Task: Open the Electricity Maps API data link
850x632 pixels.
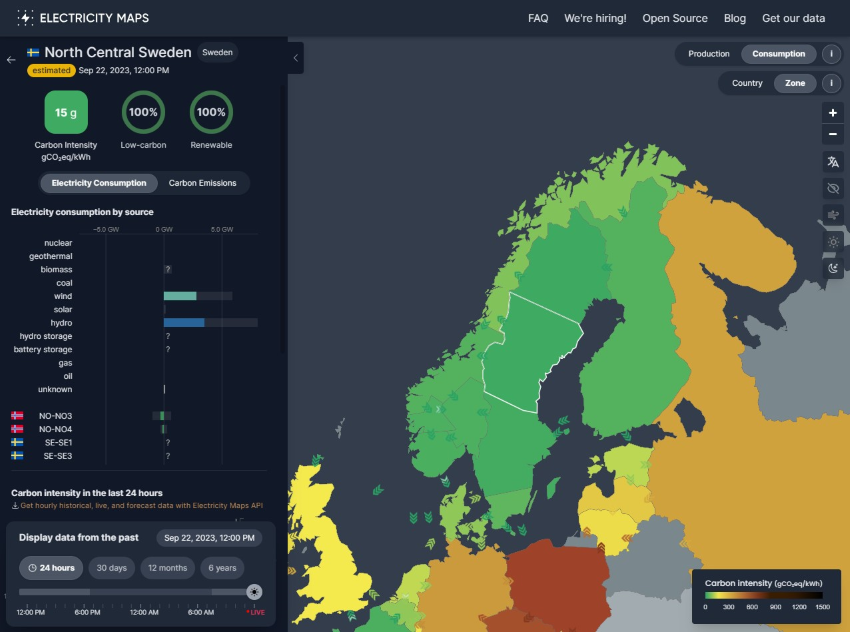Action: [x=141, y=505]
